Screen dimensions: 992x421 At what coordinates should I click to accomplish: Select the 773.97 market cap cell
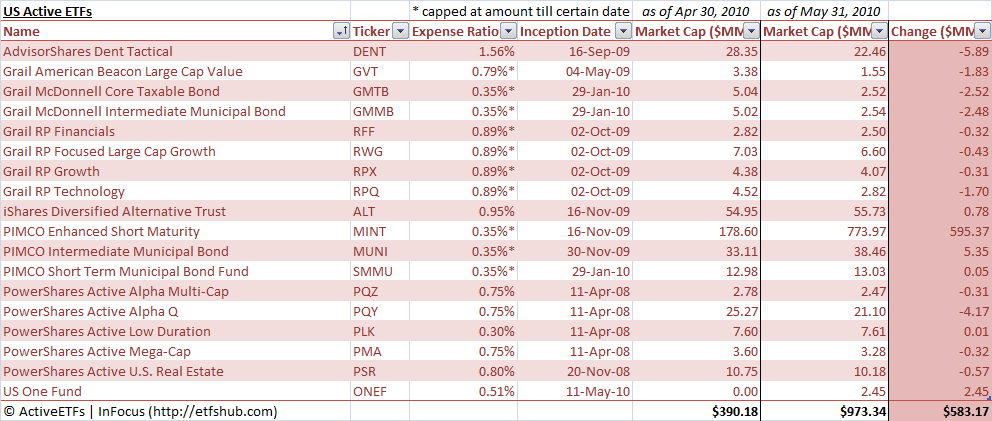click(825, 231)
